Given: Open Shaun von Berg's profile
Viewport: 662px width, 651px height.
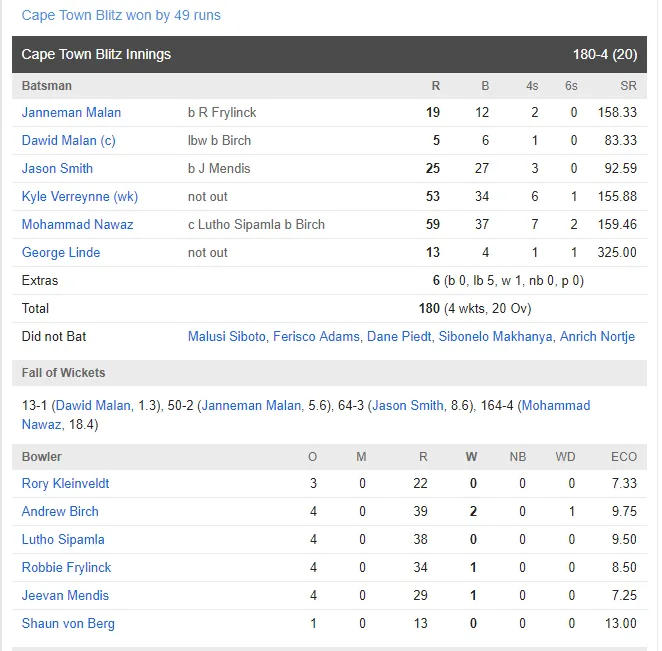Looking at the screenshot, I should pos(68,624).
